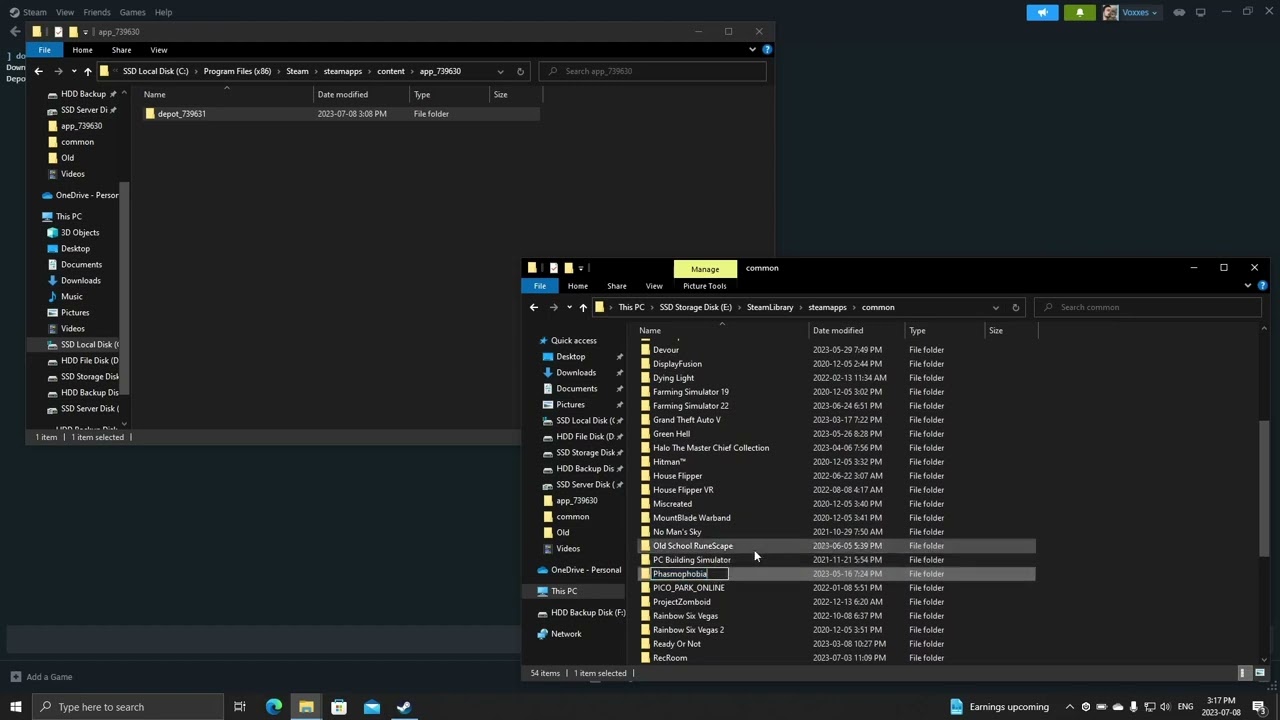Select the depot_739631 folder
This screenshot has height=720, width=1280.
181,114
